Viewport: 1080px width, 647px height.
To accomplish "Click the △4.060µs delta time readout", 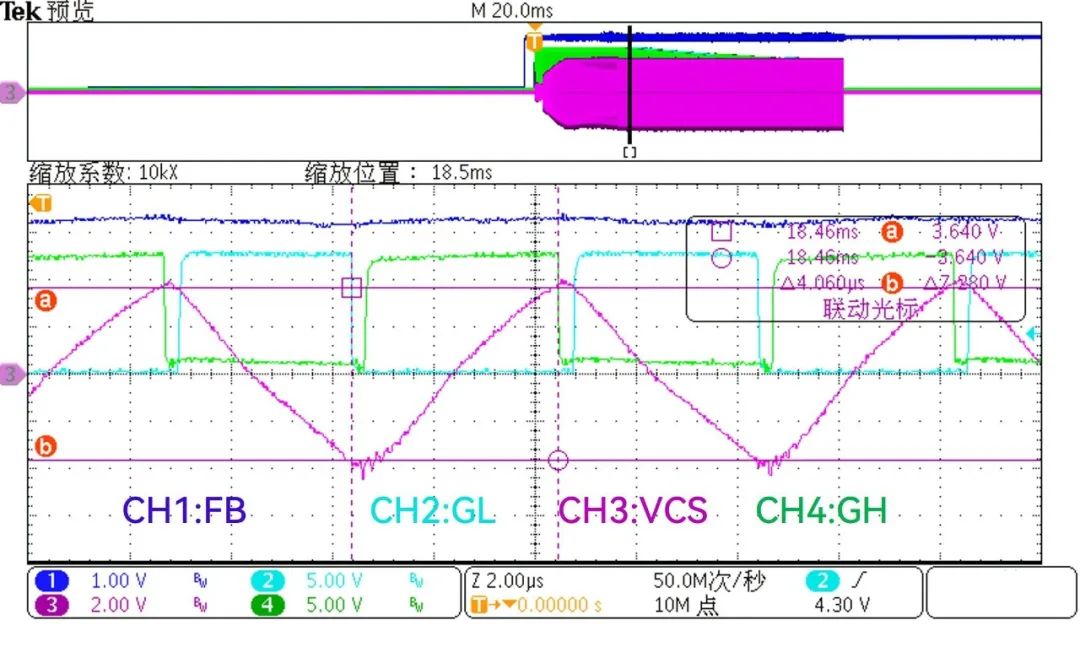I will [823, 282].
